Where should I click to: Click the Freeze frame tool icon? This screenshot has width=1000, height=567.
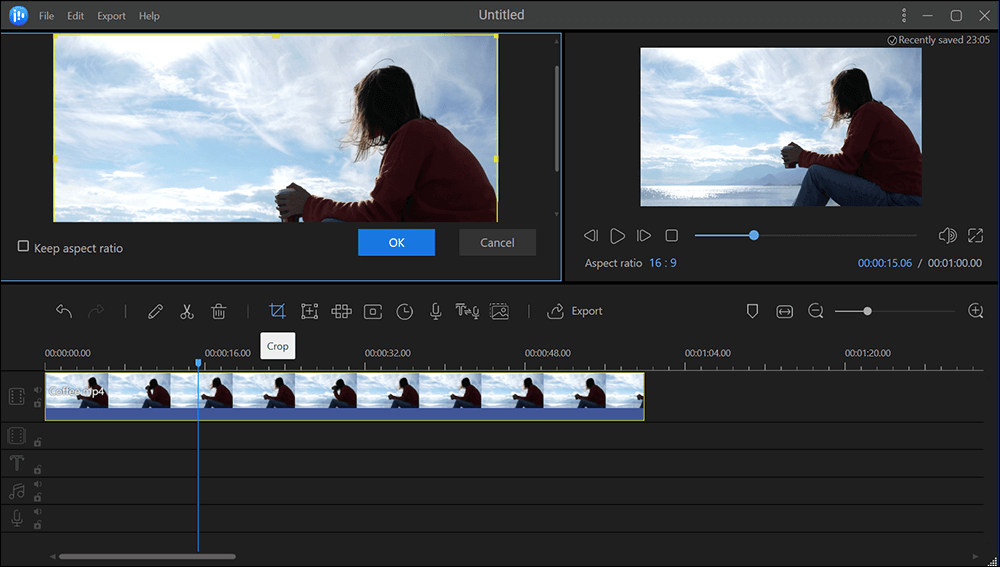click(x=373, y=311)
